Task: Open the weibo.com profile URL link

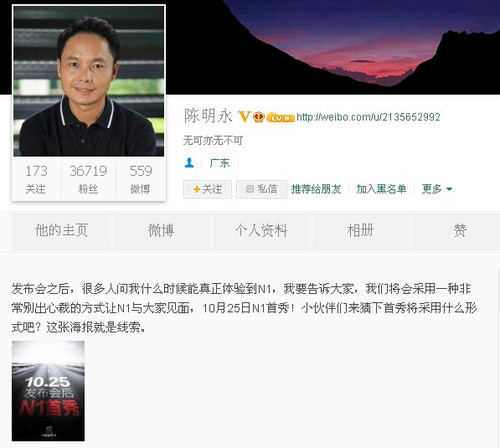Action: [x=368, y=117]
